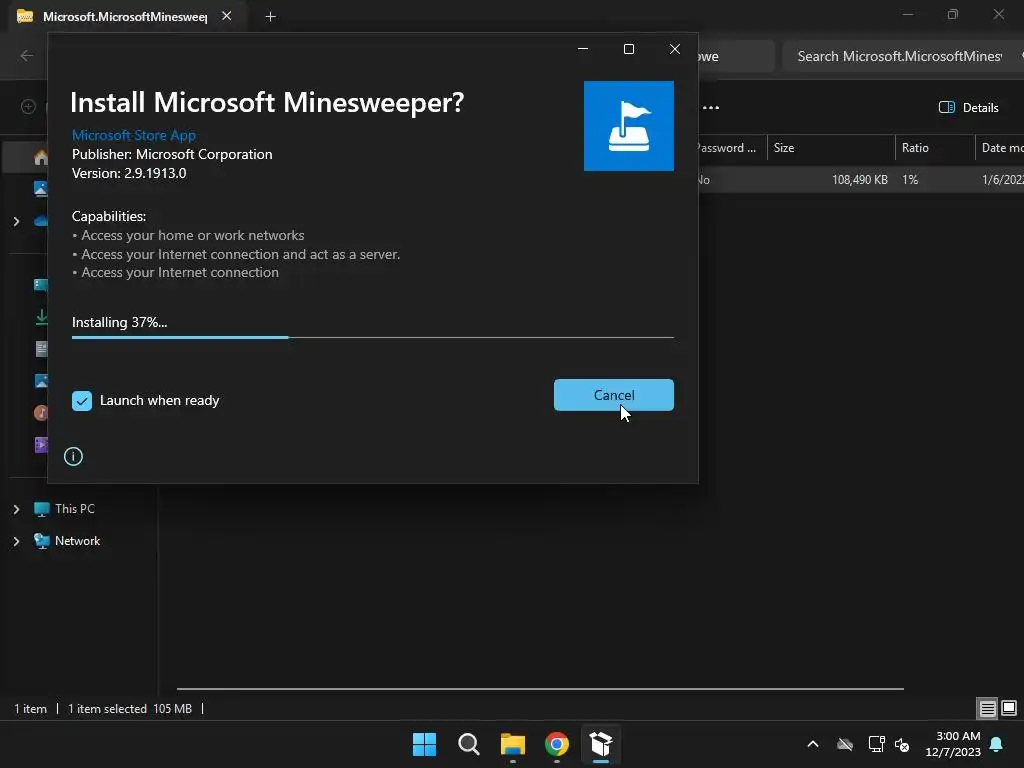Image resolution: width=1024 pixels, height=768 pixels.
Task: Open the clock showing 3:00 AM
Action: pyautogui.click(x=953, y=744)
